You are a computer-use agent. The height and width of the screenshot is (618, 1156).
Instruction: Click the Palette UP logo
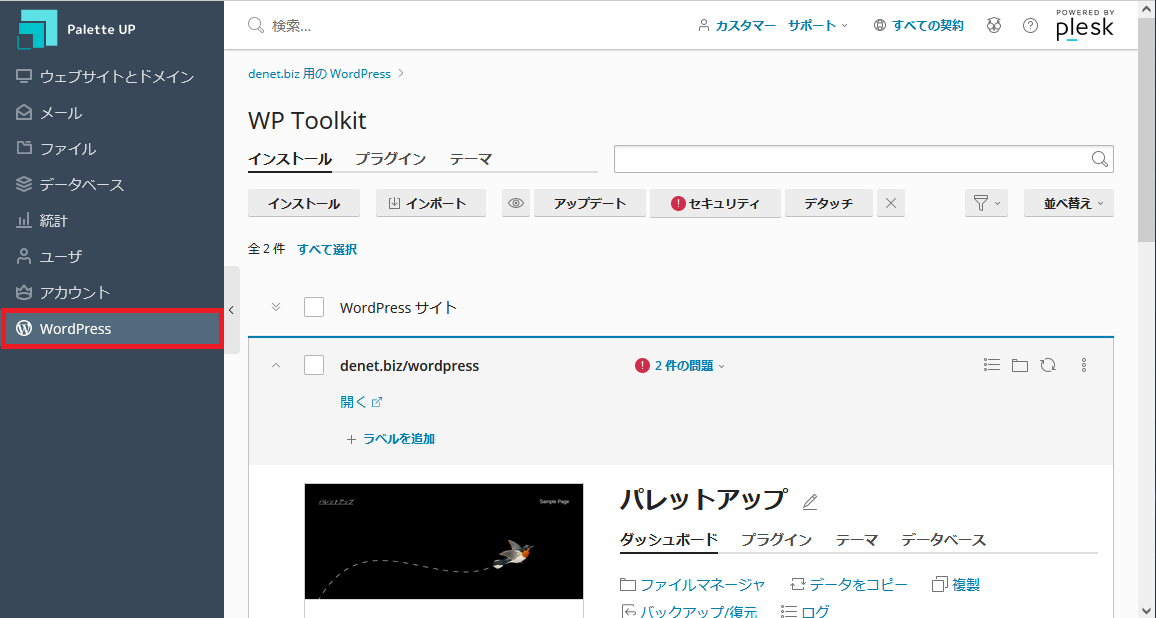pos(77,29)
